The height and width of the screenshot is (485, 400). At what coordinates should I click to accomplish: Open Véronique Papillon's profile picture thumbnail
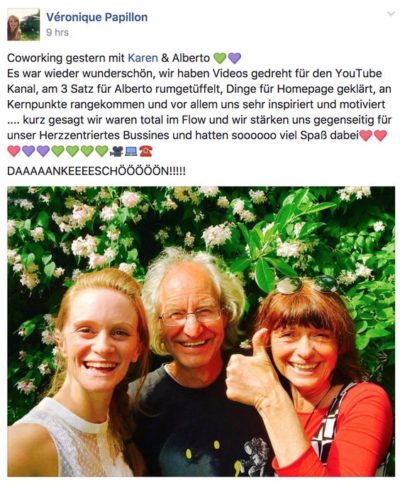pyautogui.click(x=24, y=25)
